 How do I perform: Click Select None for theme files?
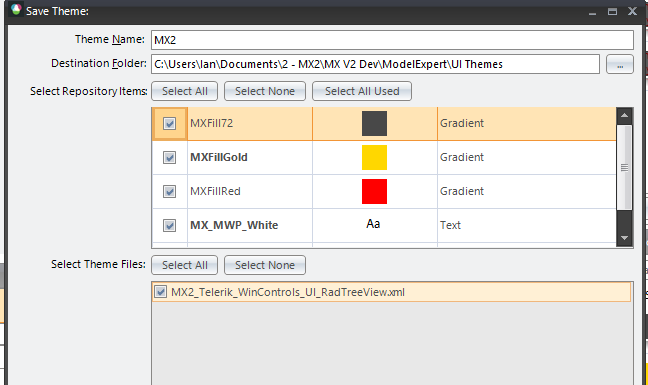click(x=265, y=265)
